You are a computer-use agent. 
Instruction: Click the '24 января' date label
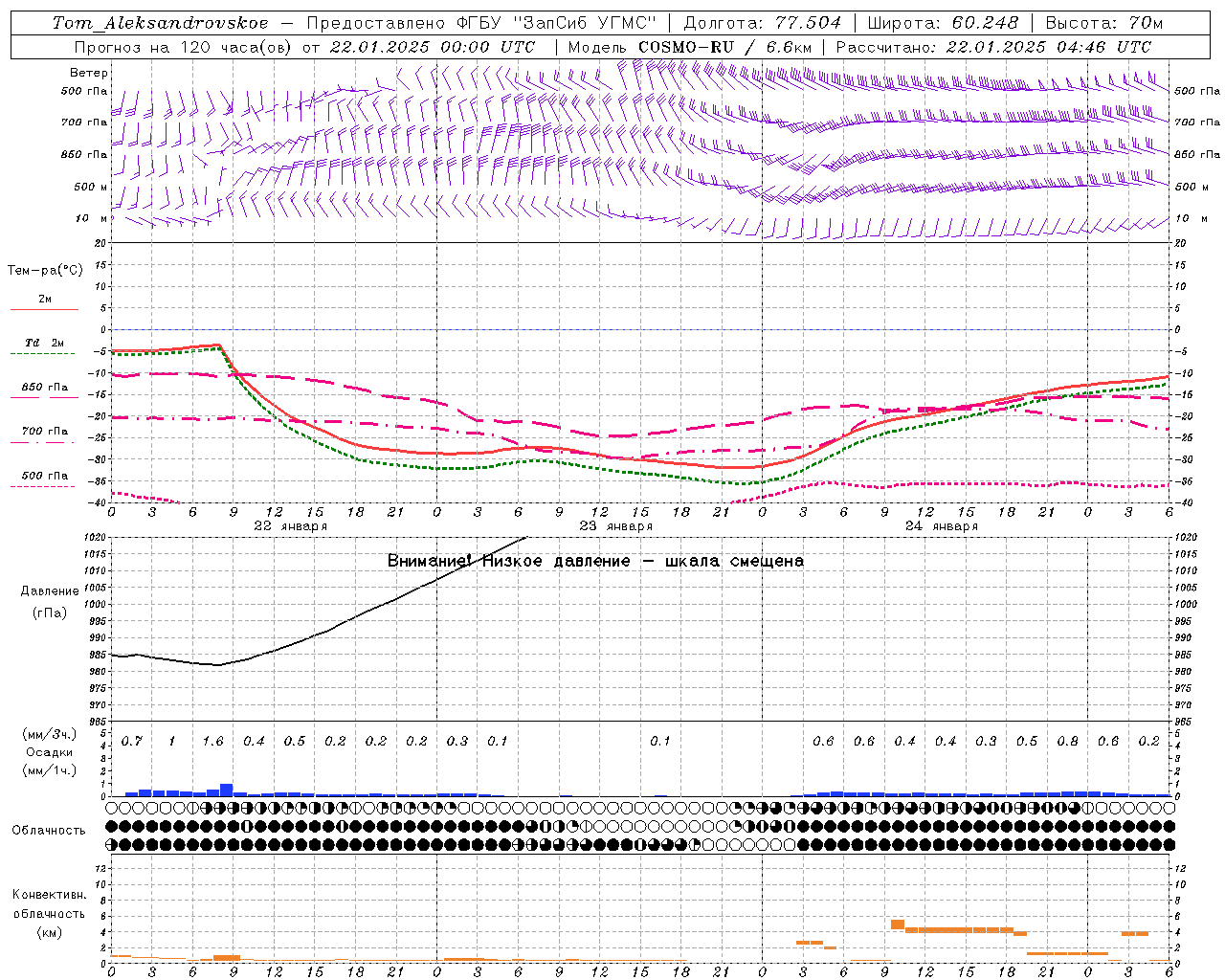942,525
